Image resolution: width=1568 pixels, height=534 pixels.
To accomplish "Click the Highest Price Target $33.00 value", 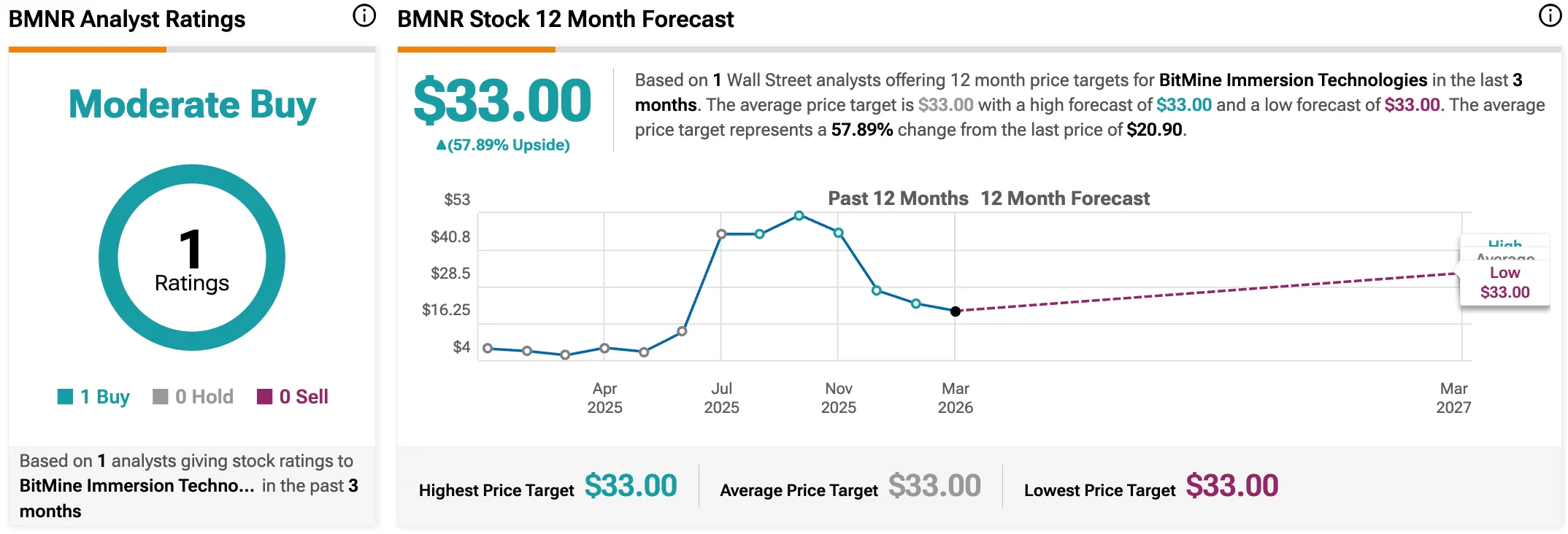I will (x=631, y=486).
